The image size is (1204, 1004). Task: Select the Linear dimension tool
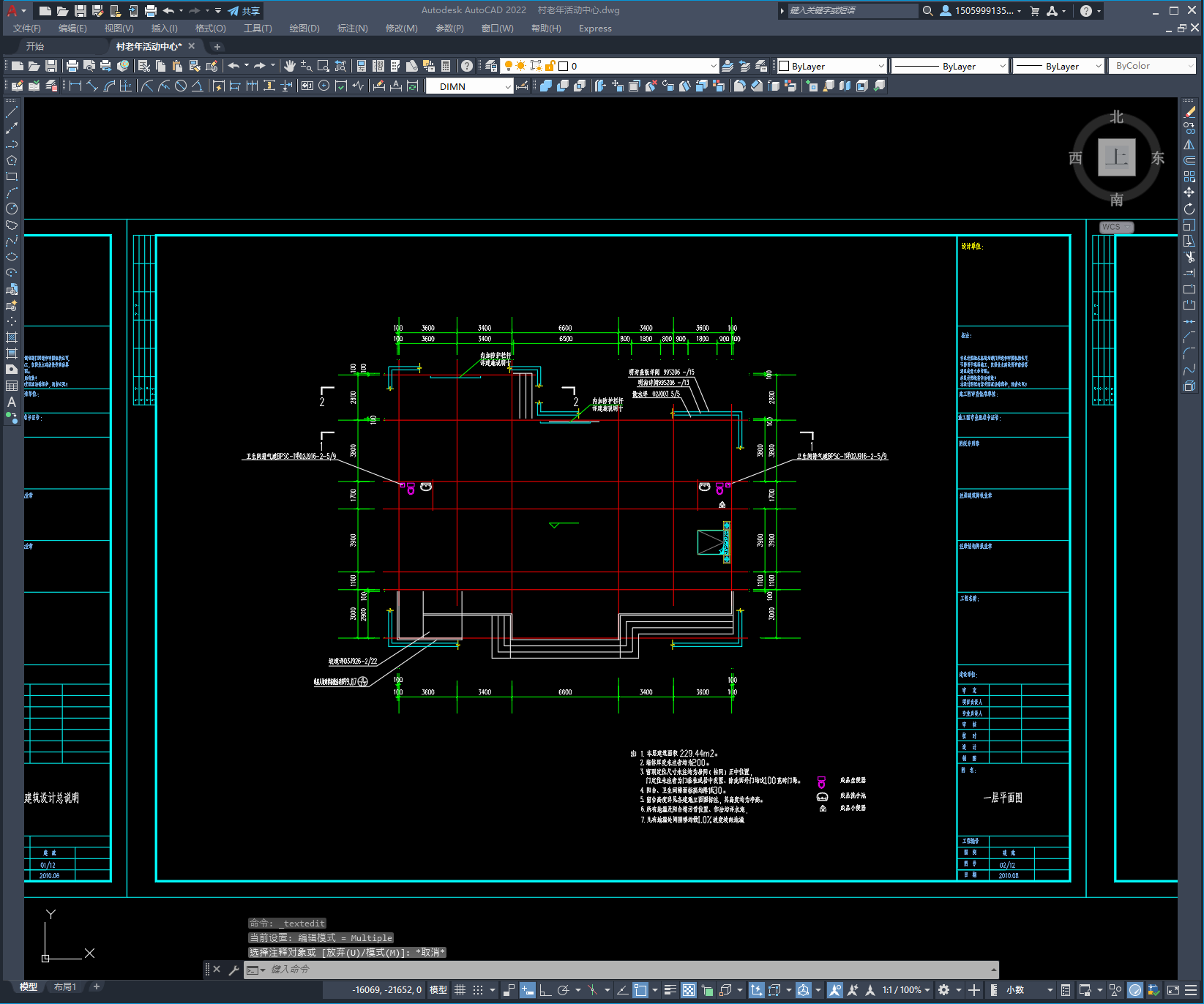click(75, 86)
